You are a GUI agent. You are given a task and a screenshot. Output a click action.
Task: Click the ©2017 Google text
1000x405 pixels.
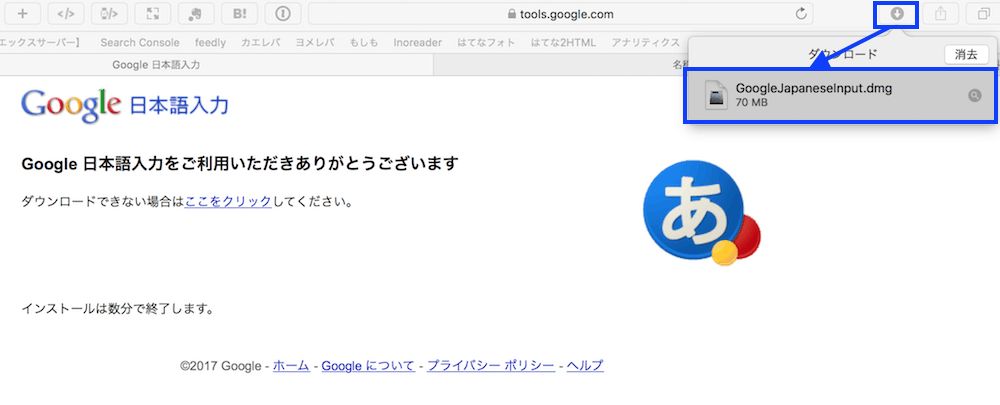point(221,366)
